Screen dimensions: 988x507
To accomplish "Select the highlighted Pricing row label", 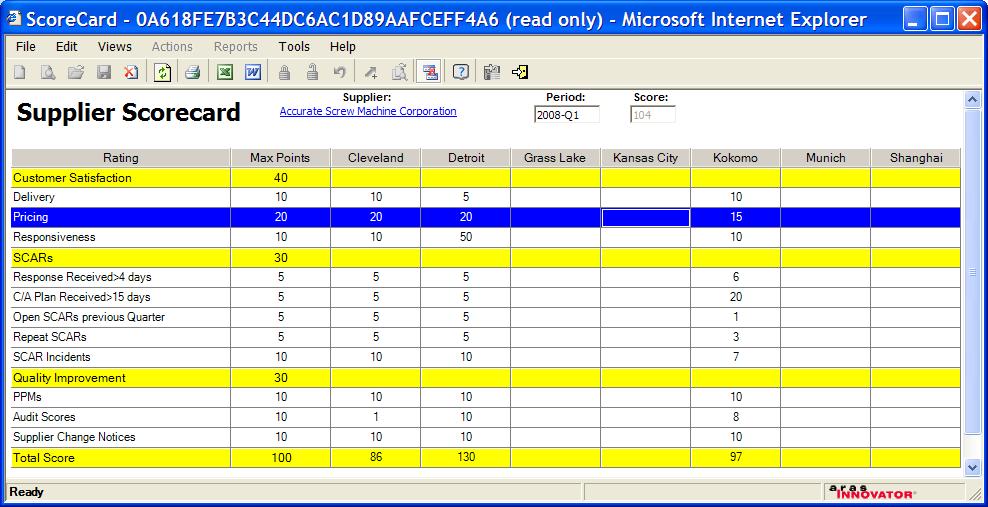I will (x=30, y=217).
